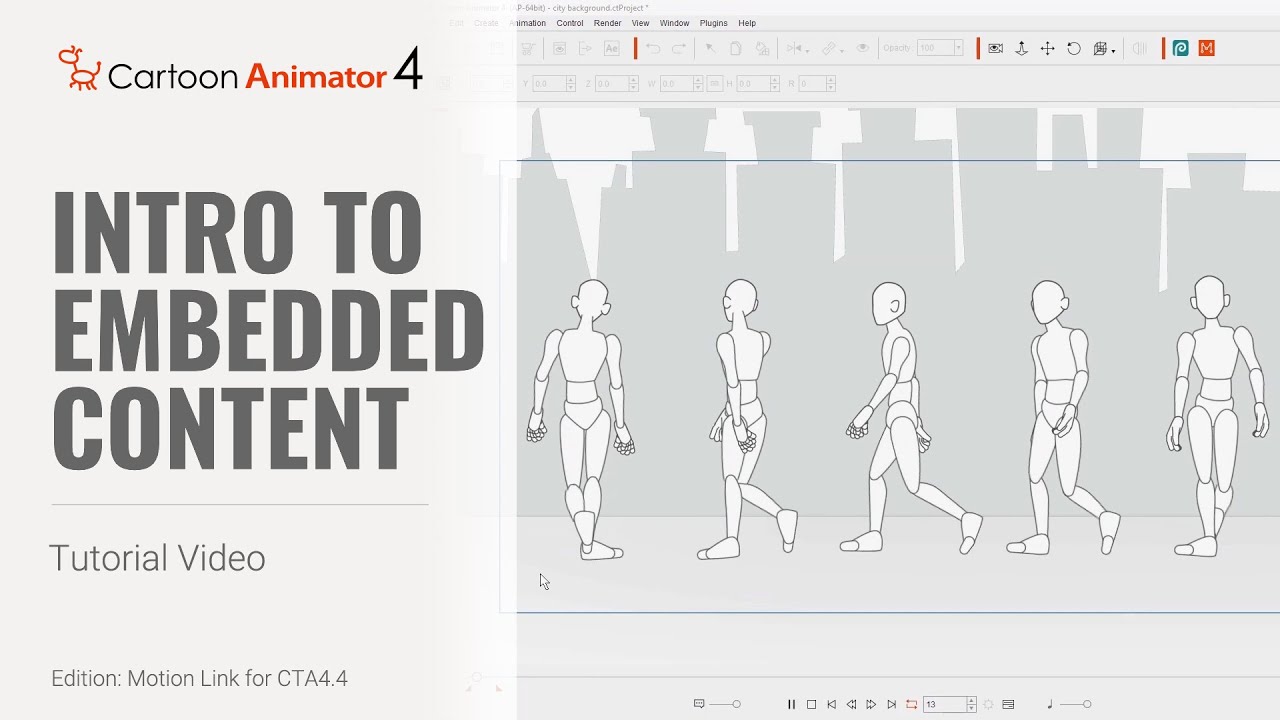Viewport: 1280px width, 720px height.
Task: Show the timeline panel icon
Action: 1008,704
